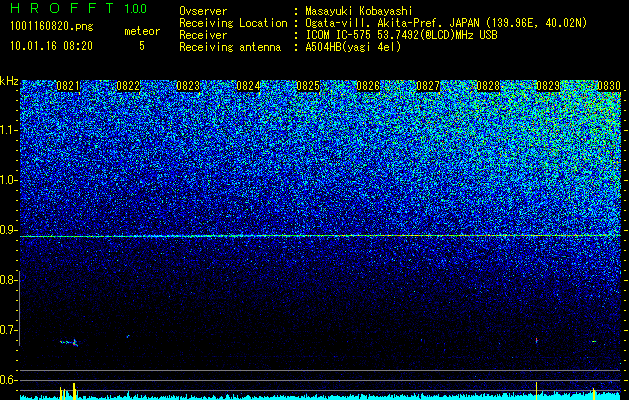Click the A504HB(yagi 4el) antenna text

tap(353, 47)
